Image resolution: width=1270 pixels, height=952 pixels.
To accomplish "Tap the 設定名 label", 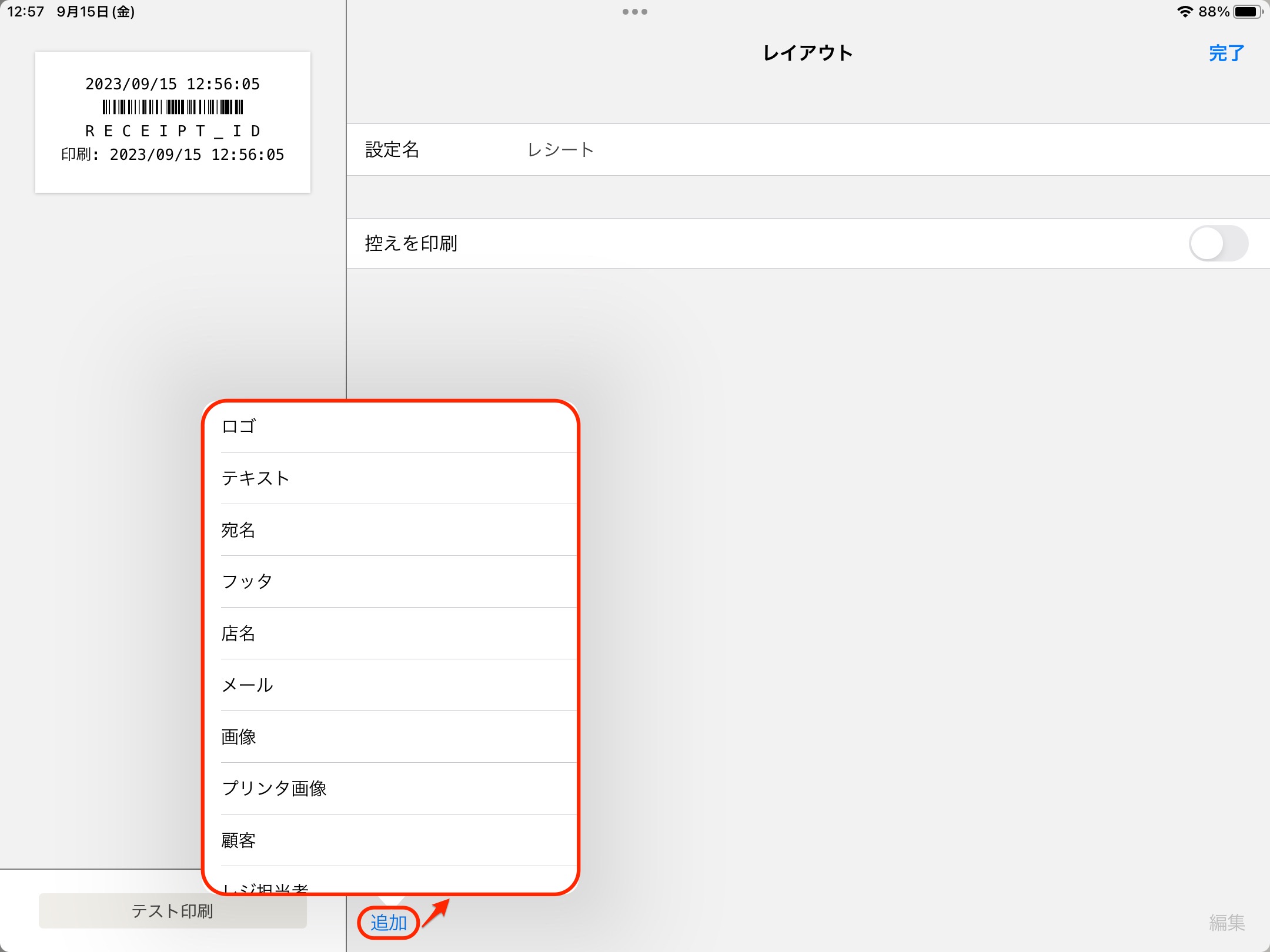I will tap(392, 150).
